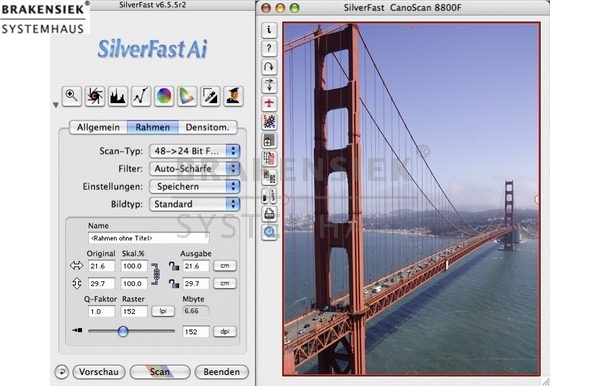Screen dimensions: 600x386
Task: Open the Scan-Typ dropdown
Action: [194, 151]
